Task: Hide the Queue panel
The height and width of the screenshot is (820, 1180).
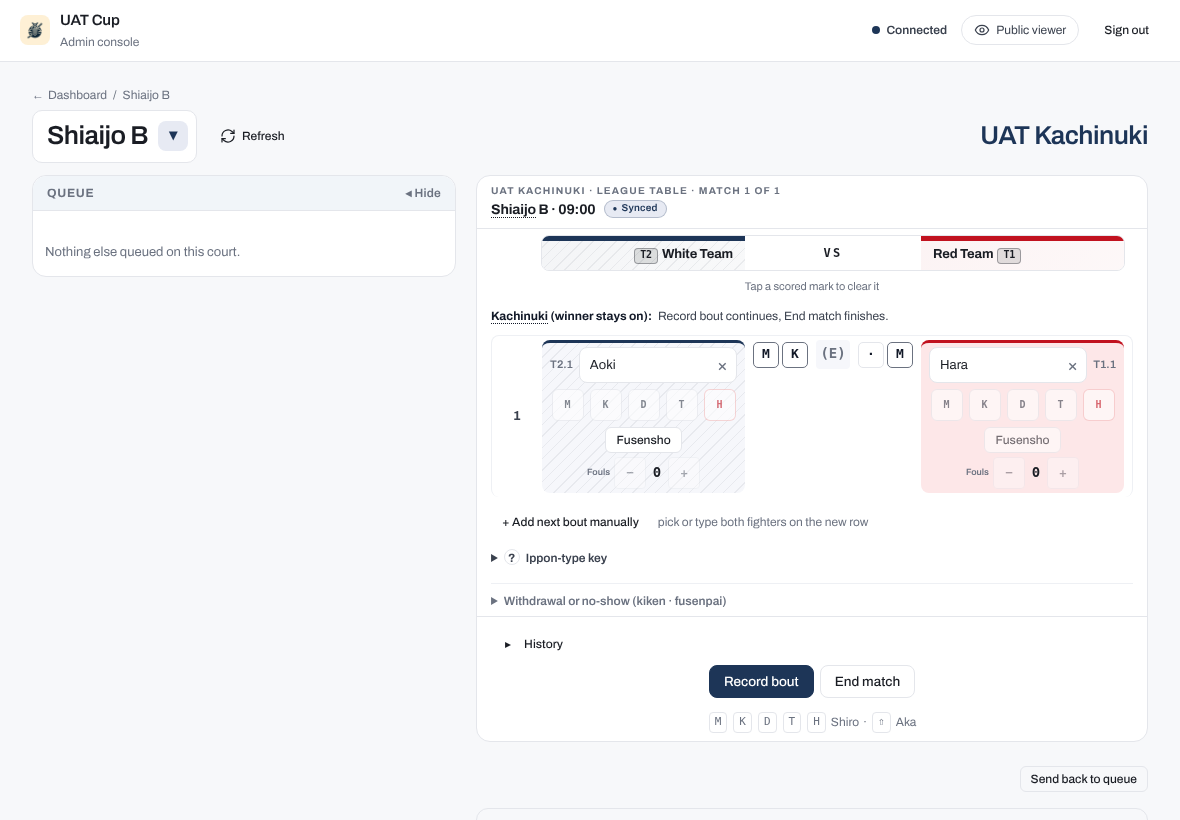Action: pyautogui.click(x=423, y=193)
